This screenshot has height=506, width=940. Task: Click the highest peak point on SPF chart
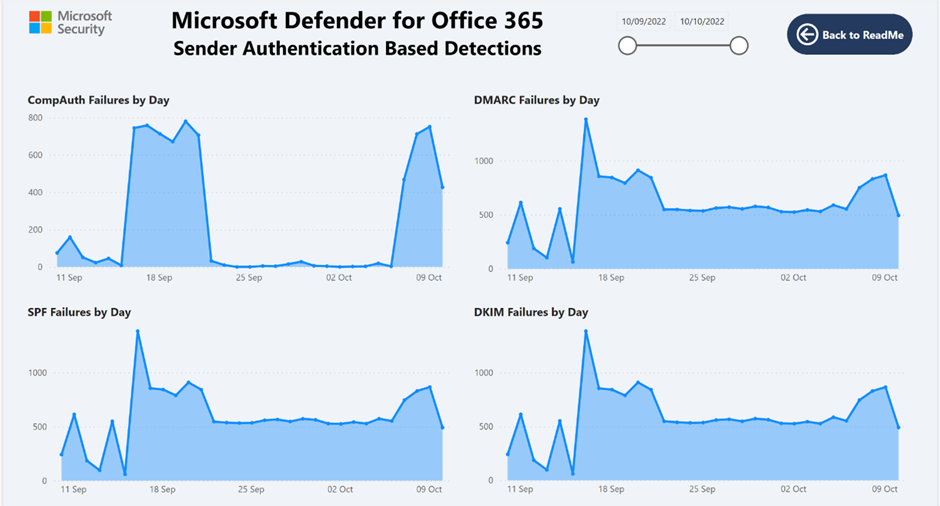coord(137,331)
